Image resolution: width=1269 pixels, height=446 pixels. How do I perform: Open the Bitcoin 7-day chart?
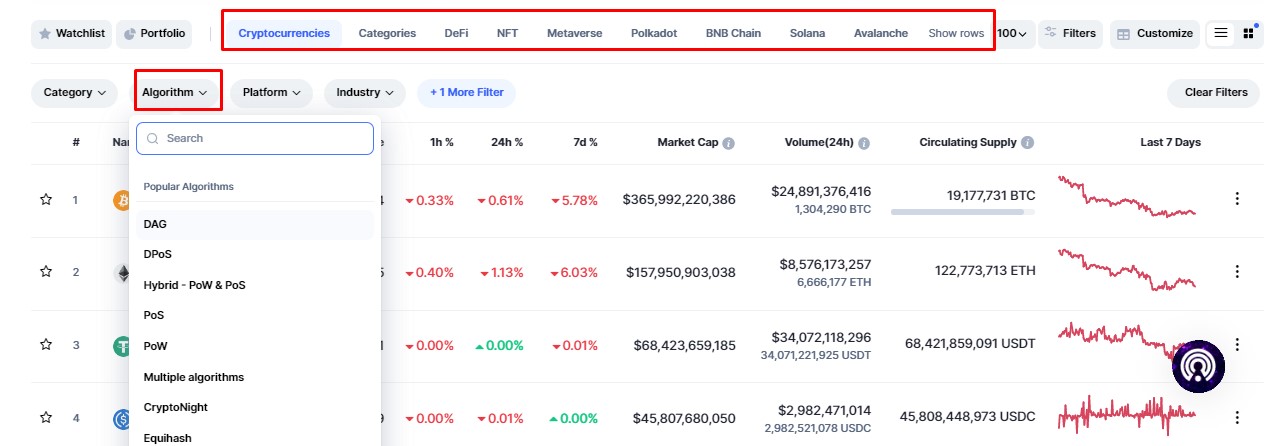pos(1127,197)
